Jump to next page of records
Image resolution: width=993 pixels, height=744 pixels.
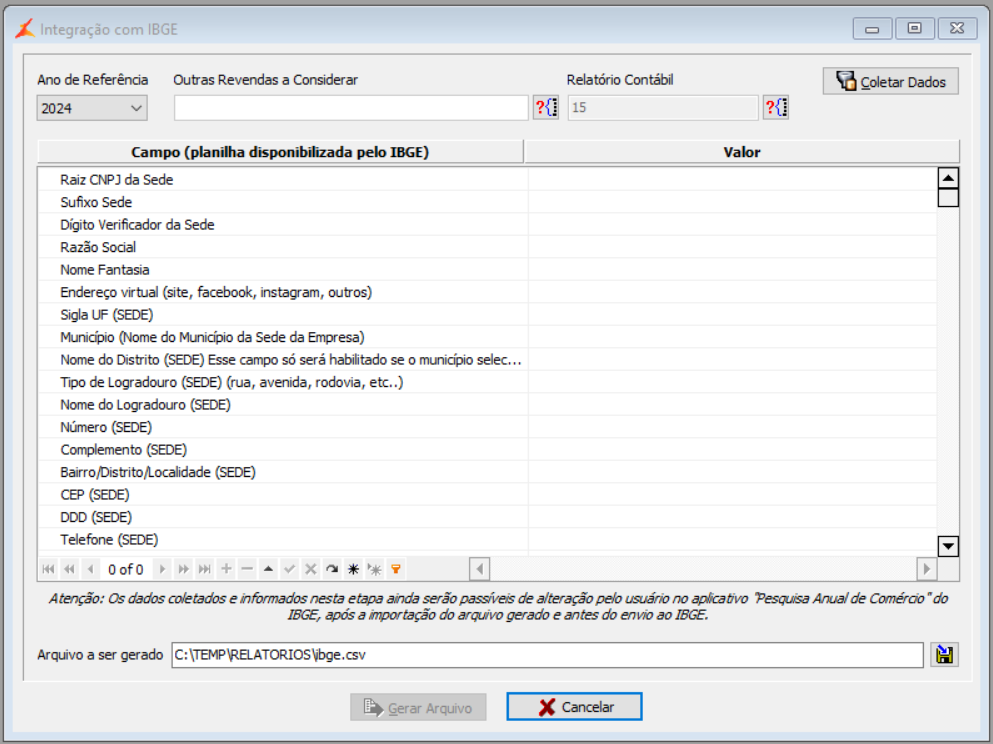tap(183, 569)
